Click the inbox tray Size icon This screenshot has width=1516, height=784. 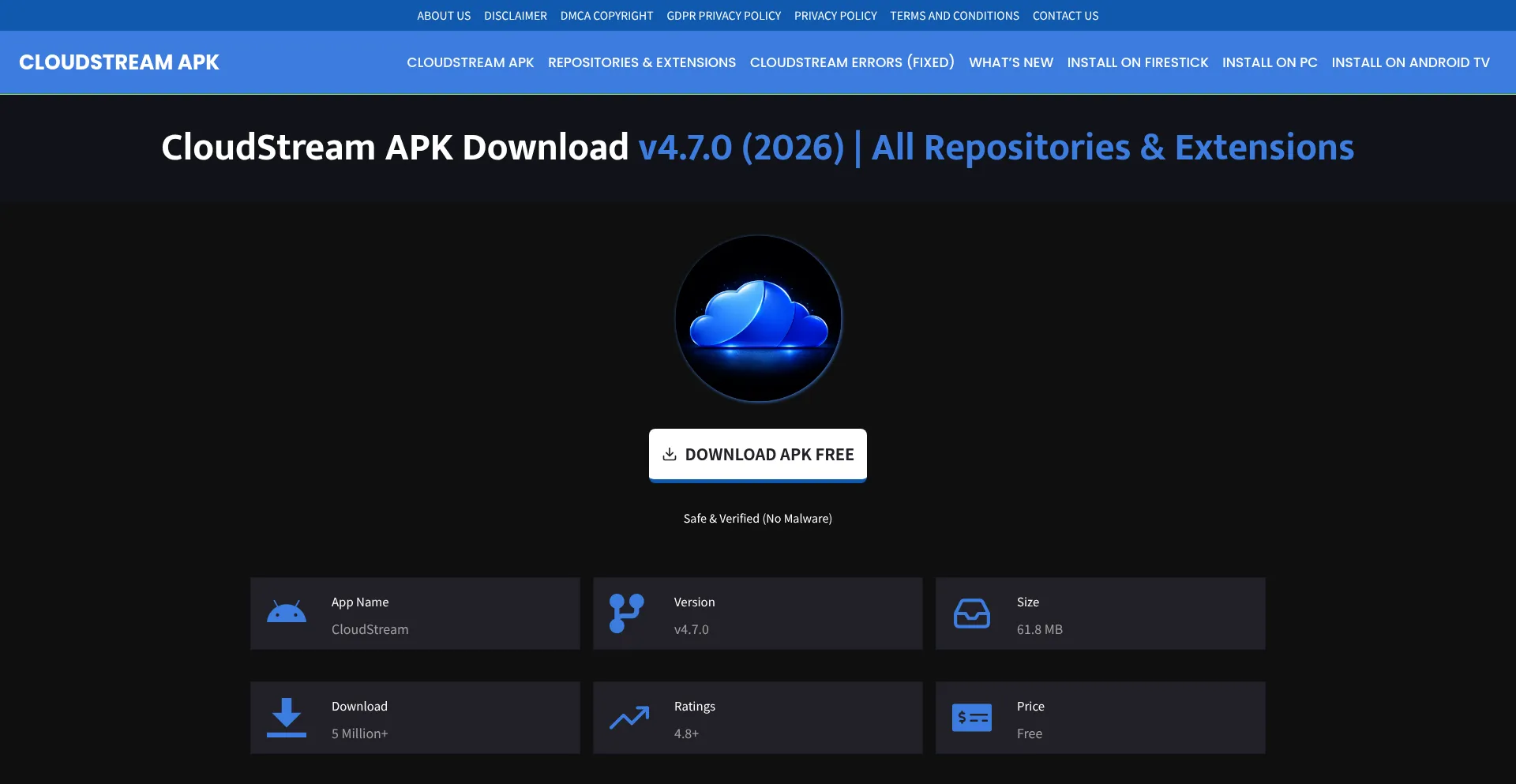coord(971,613)
